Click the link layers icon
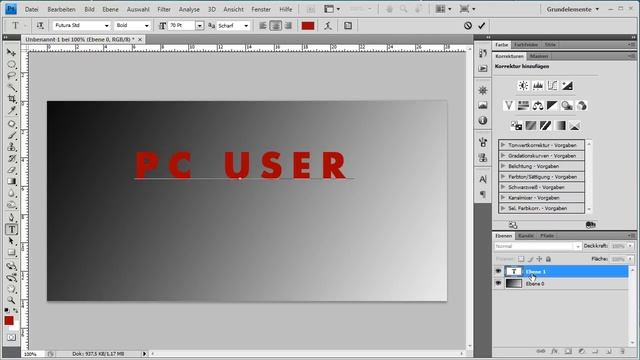The image size is (640, 360). (x=540, y=351)
